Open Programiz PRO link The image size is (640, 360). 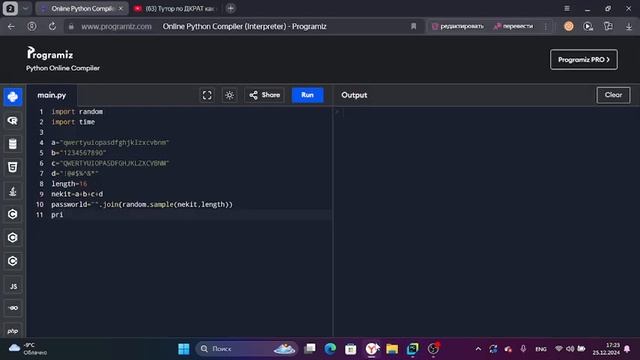[x=584, y=60]
